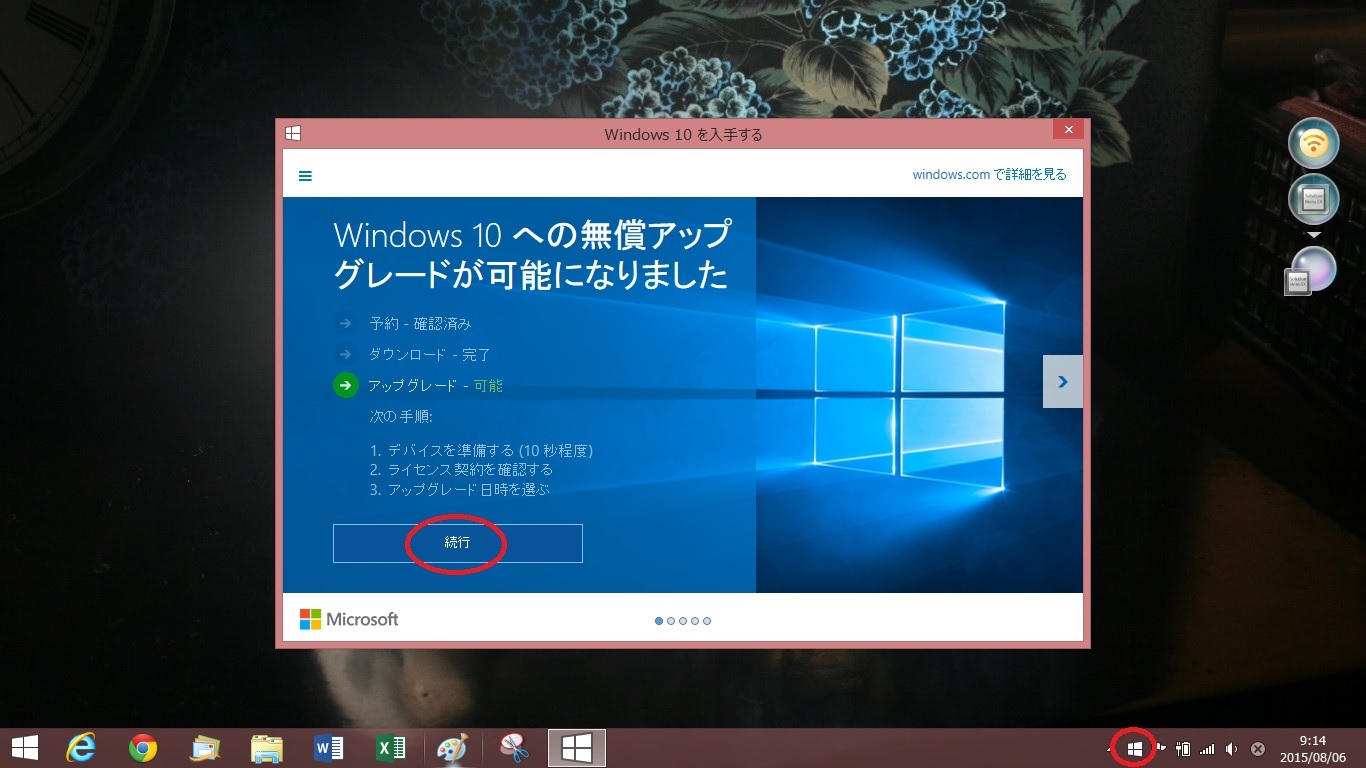Click the Wi-Fi orb desktop widget
The image size is (1366, 768).
(1313, 143)
